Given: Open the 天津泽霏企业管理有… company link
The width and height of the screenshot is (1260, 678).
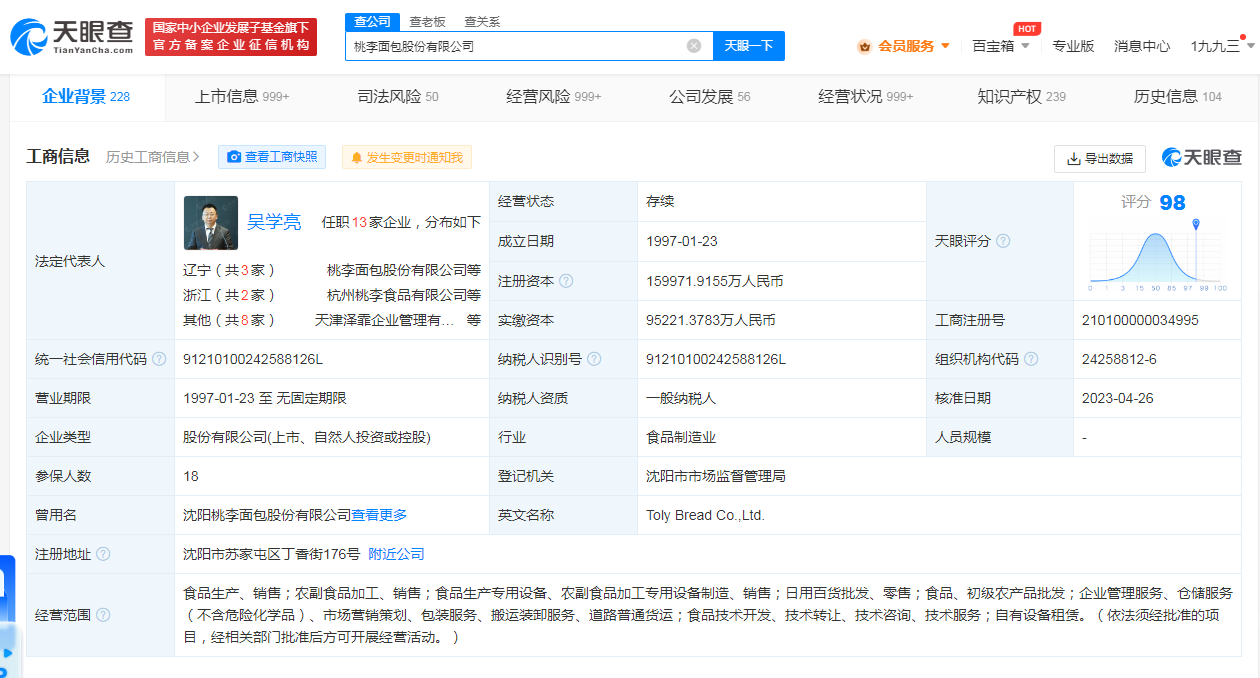Looking at the screenshot, I should tap(385, 320).
